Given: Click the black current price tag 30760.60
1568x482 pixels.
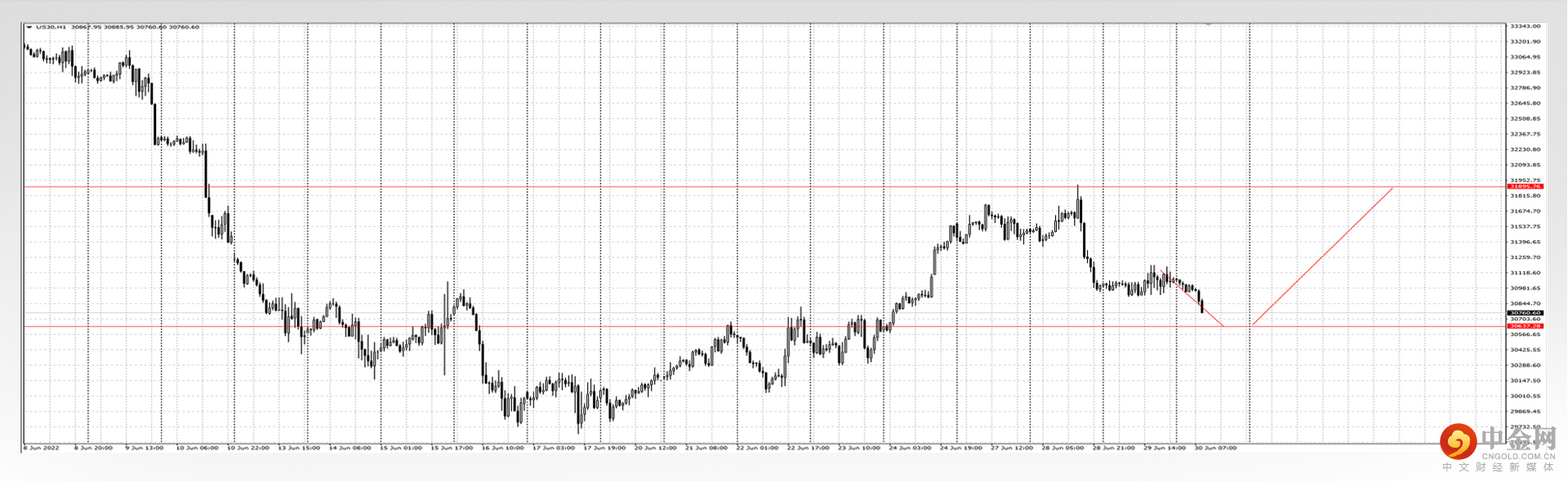Looking at the screenshot, I should tap(1525, 313).
